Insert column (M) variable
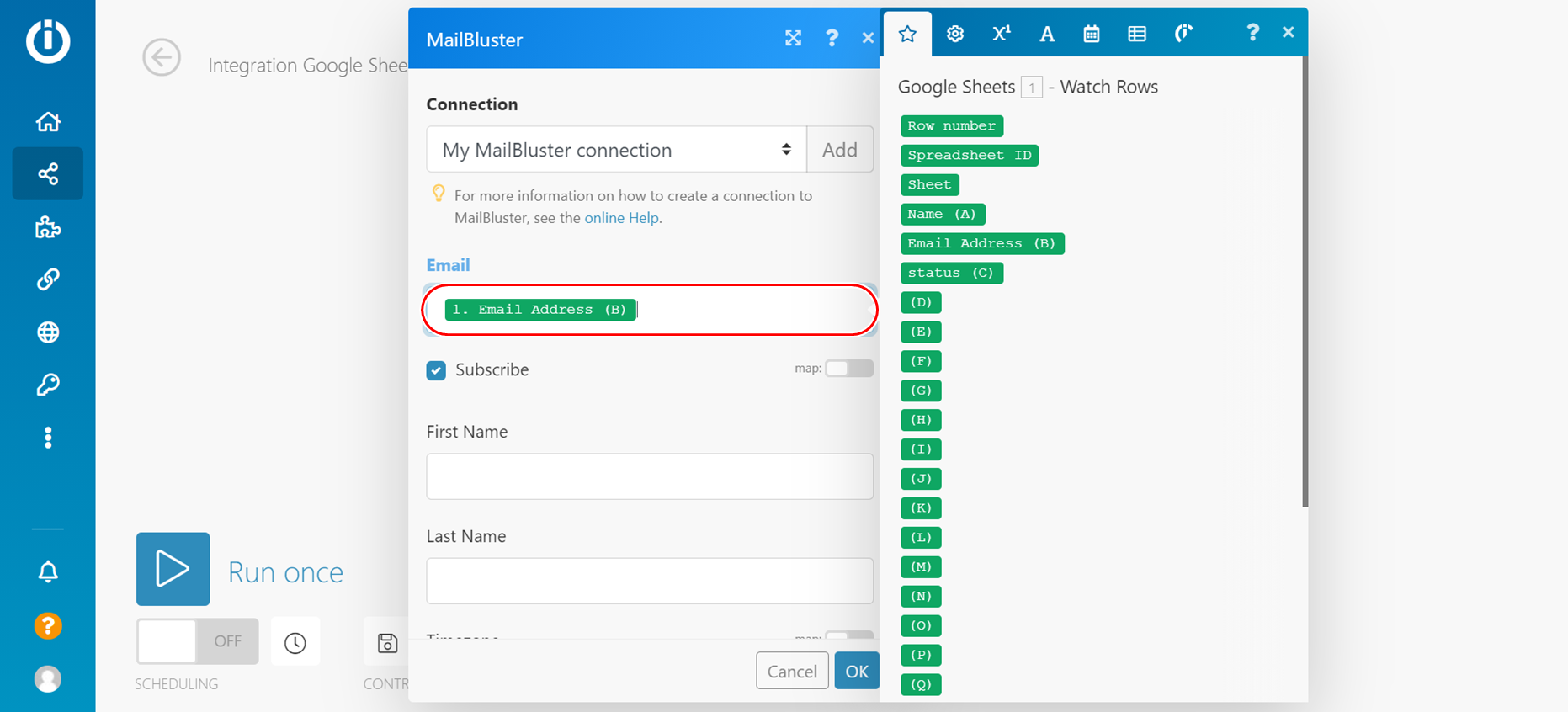Image resolution: width=1568 pixels, height=712 pixels. pyautogui.click(x=921, y=567)
